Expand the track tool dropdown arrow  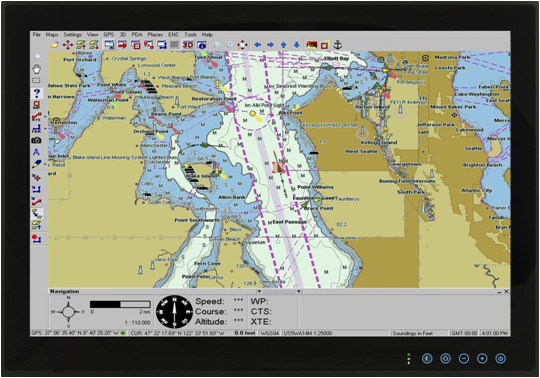45,129
